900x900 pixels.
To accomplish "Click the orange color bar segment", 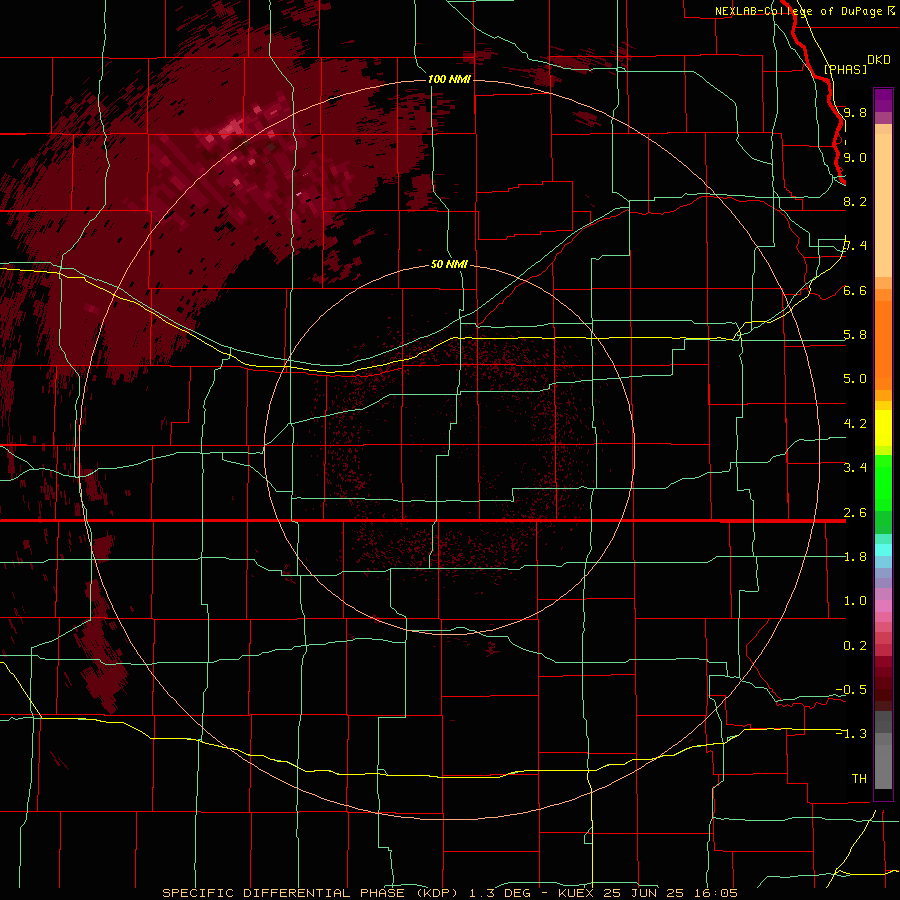I will (883, 346).
